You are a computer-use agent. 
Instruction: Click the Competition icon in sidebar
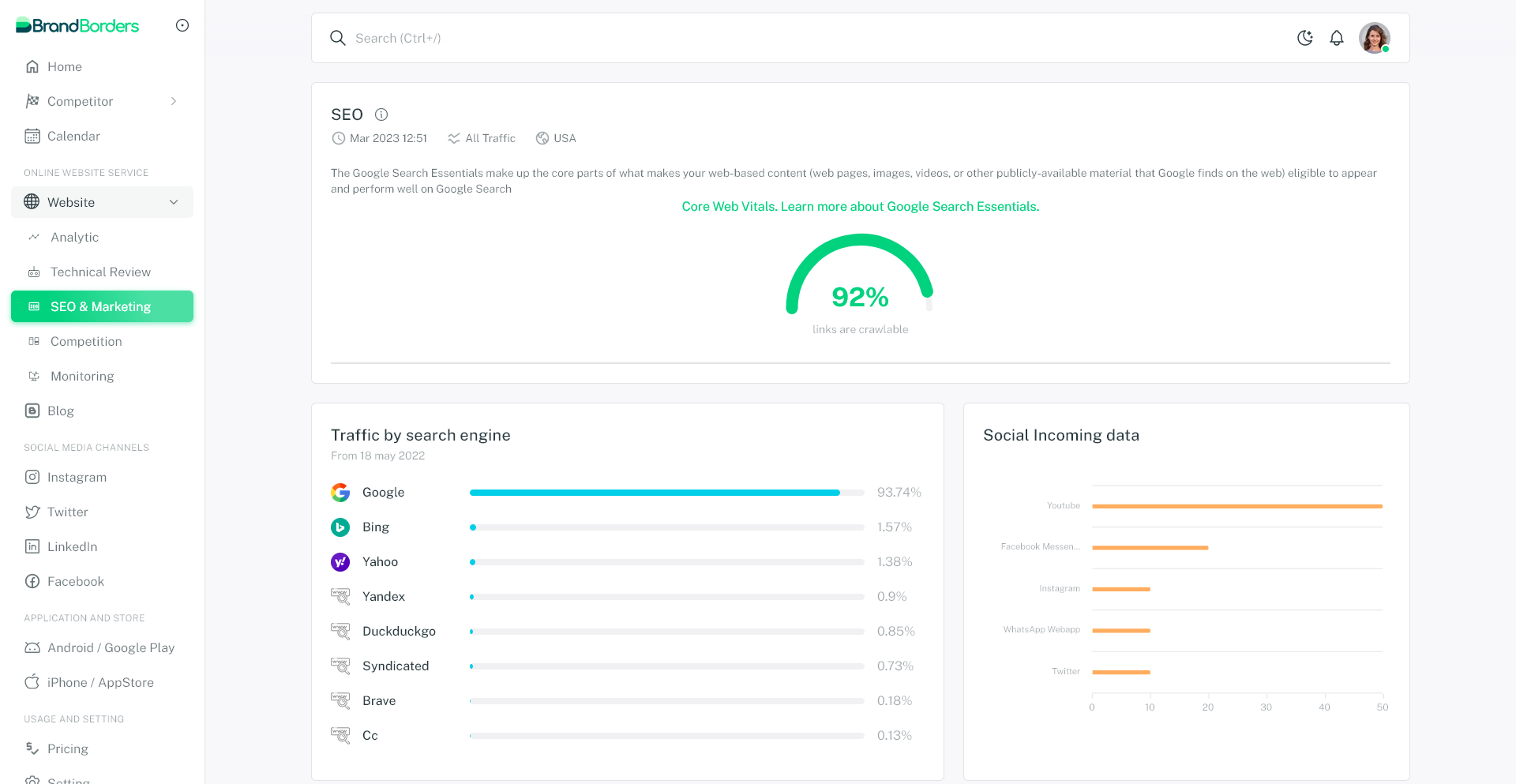click(x=34, y=341)
